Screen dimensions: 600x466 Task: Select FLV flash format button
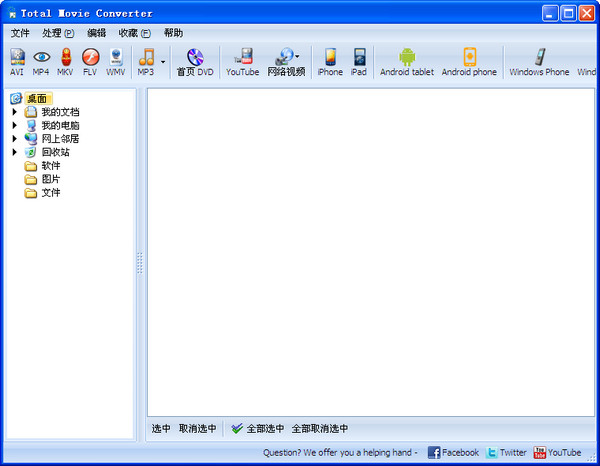[x=90, y=62]
